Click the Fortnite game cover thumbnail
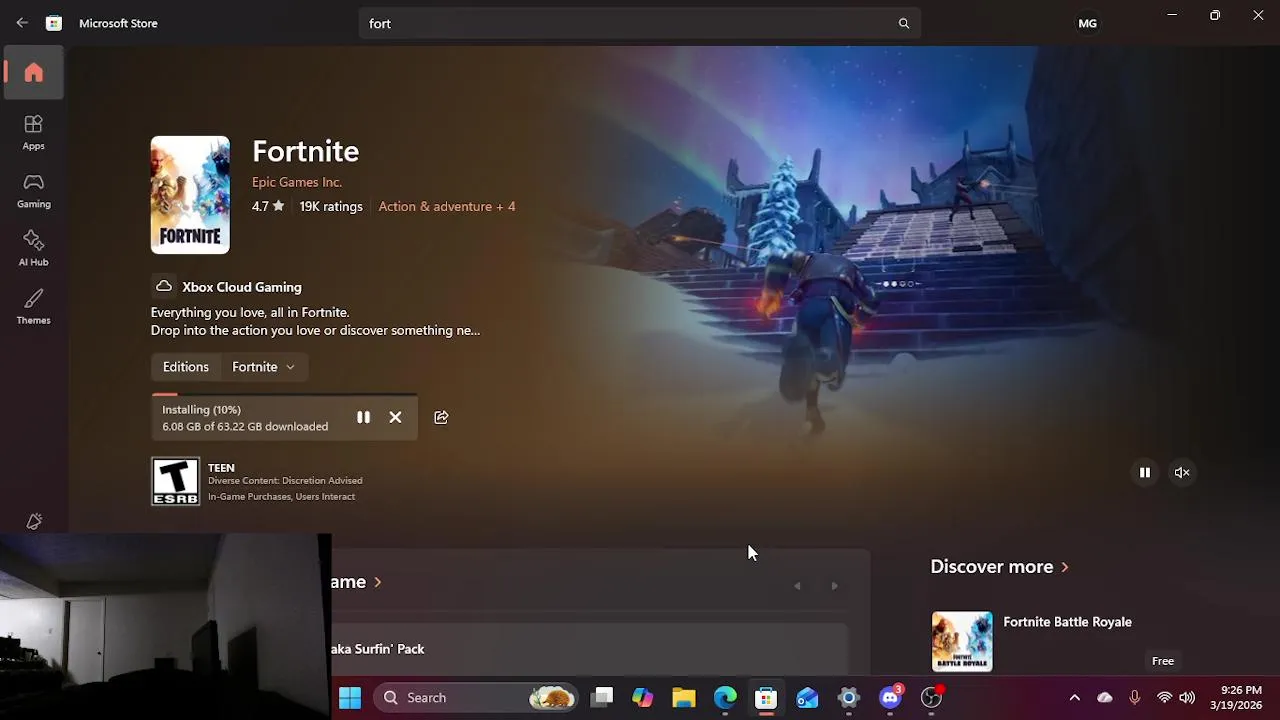The width and height of the screenshot is (1280, 720). coord(190,195)
